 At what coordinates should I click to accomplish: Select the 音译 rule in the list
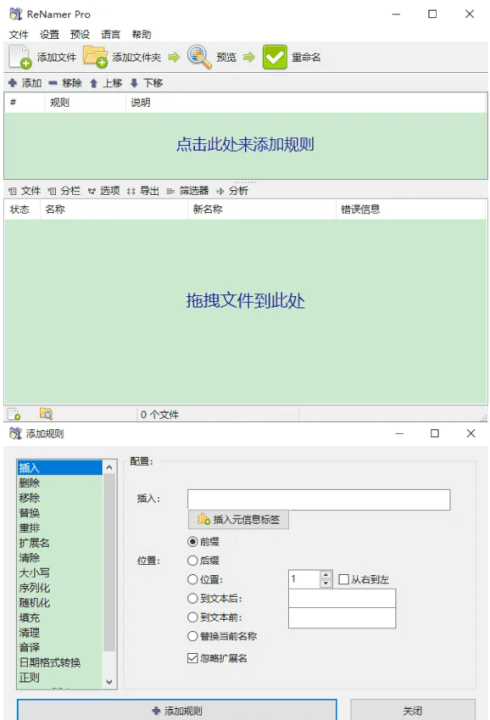(60, 647)
